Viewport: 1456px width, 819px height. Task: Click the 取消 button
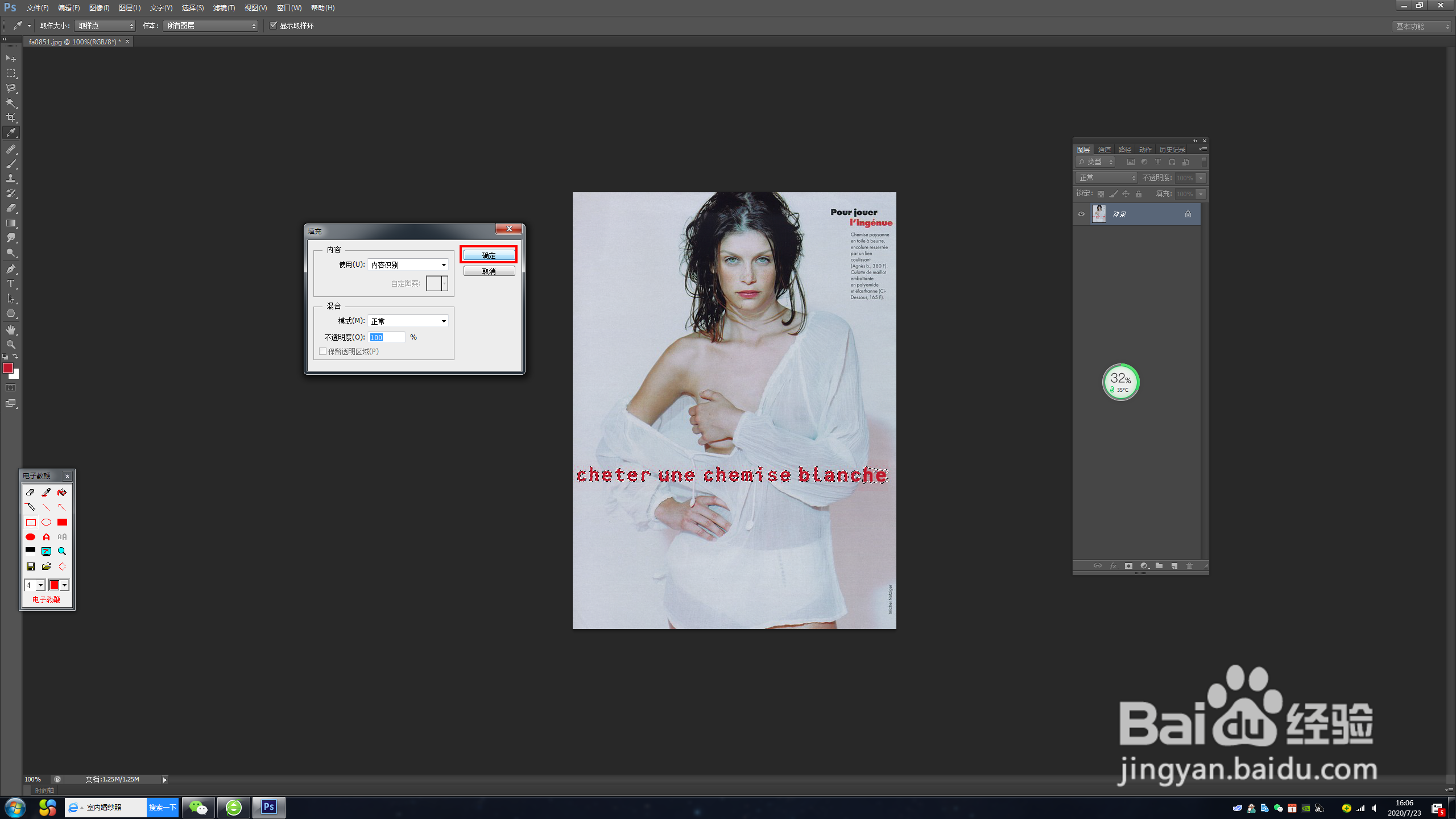(489, 271)
